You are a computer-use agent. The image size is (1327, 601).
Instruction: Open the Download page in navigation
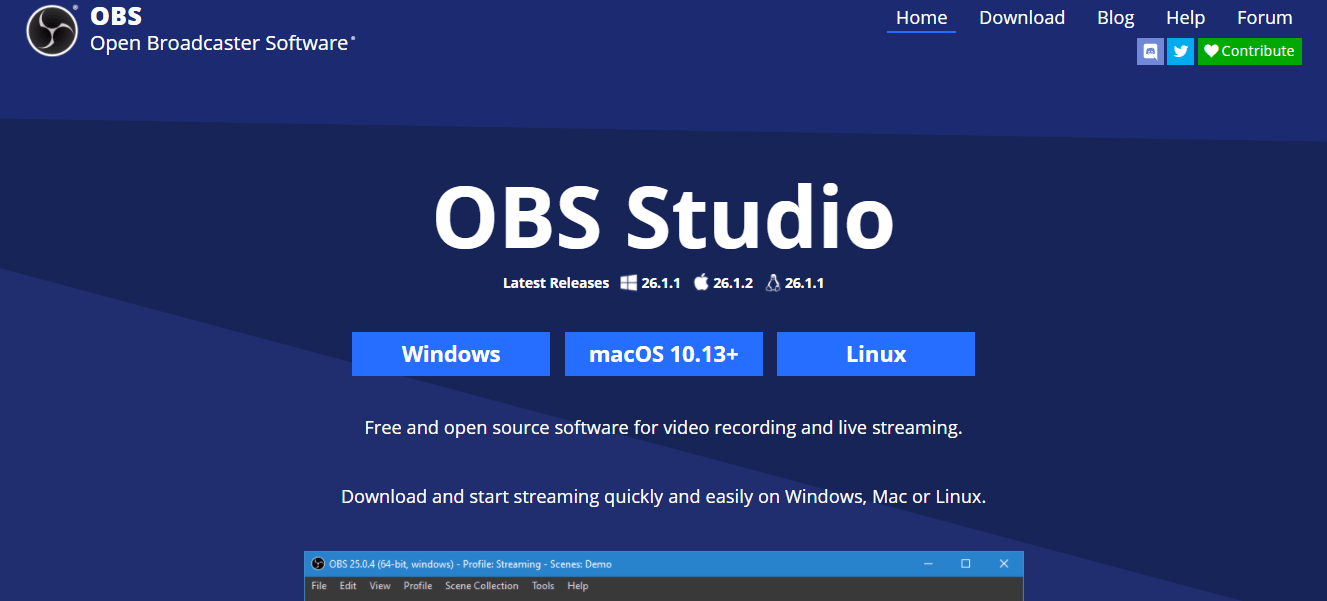[x=1022, y=18]
